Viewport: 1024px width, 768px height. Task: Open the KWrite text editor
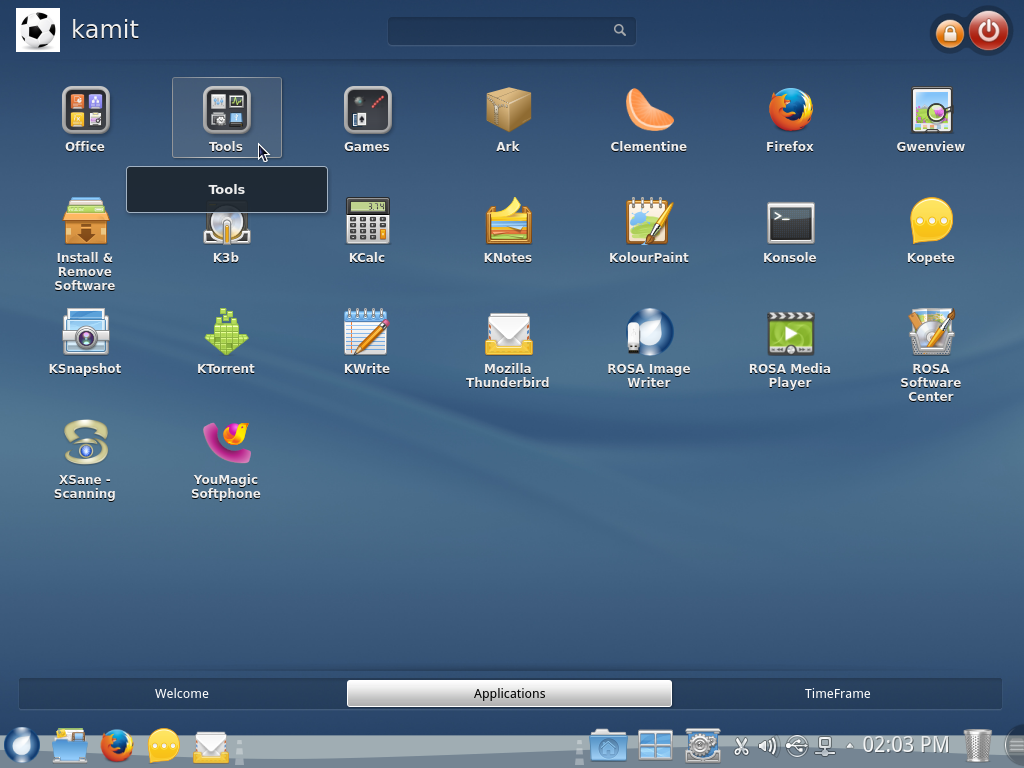tap(367, 341)
